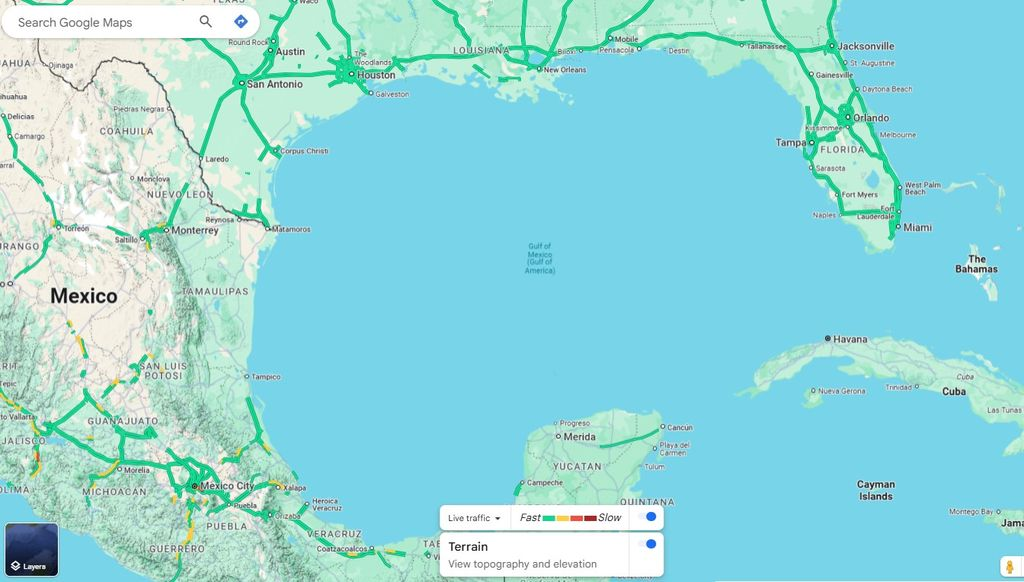Image resolution: width=1024 pixels, height=582 pixels.
Task: Click the Miami city marker dot
Action: pyautogui.click(x=897, y=228)
